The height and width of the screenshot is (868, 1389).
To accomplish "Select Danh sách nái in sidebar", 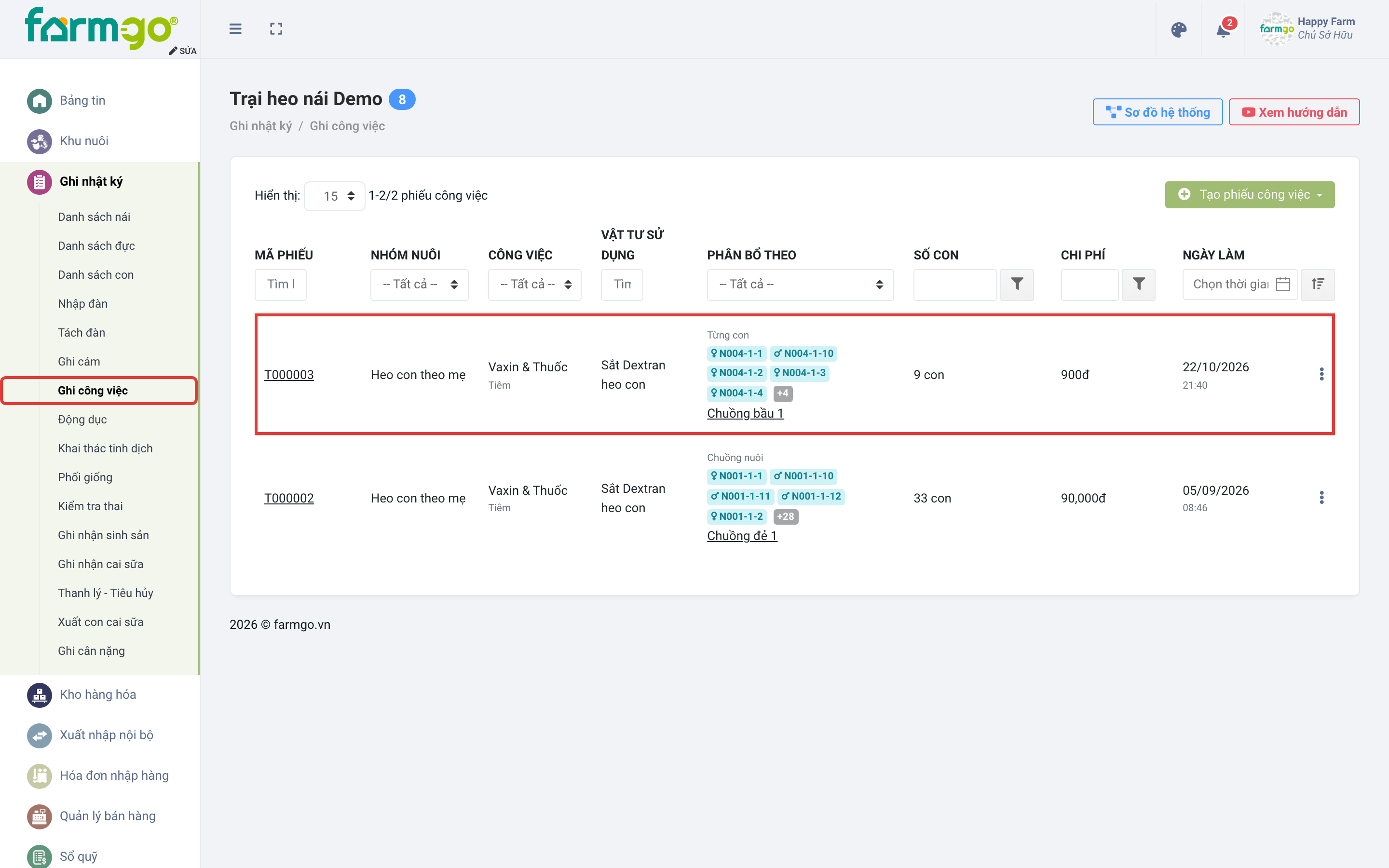I will pyautogui.click(x=94, y=217).
